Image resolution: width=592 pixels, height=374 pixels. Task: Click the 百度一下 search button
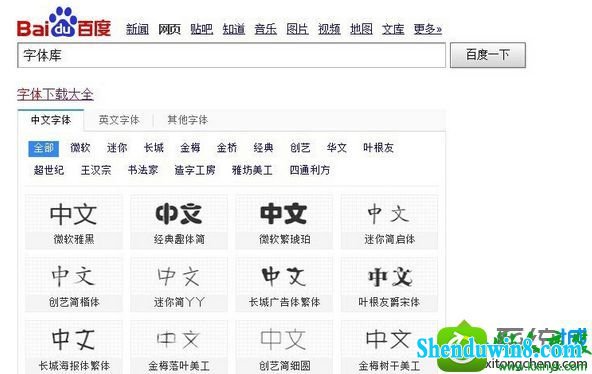[x=487, y=55]
